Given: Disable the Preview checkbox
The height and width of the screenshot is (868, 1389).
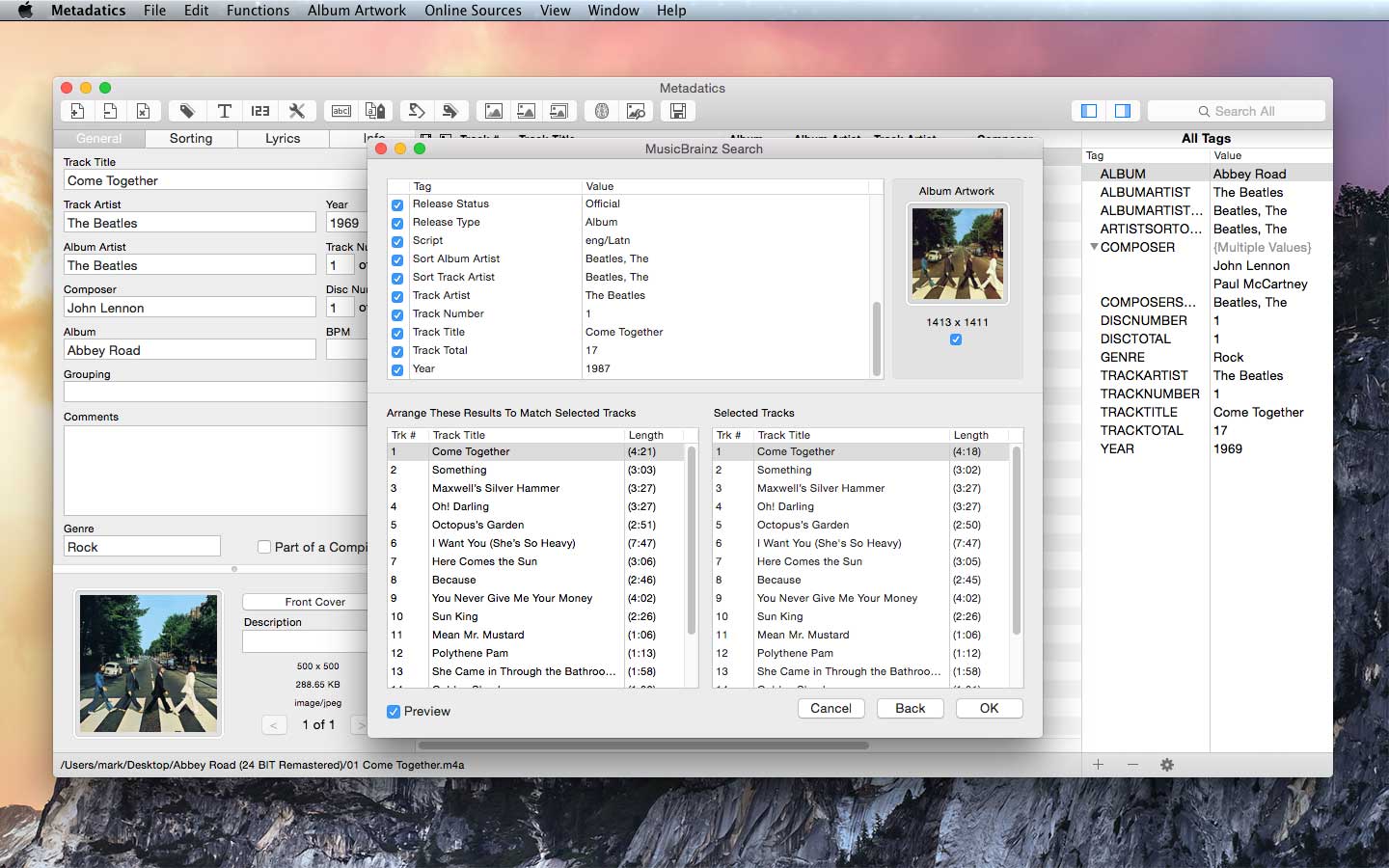Looking at the screenshot, I should tap(394, 712).
